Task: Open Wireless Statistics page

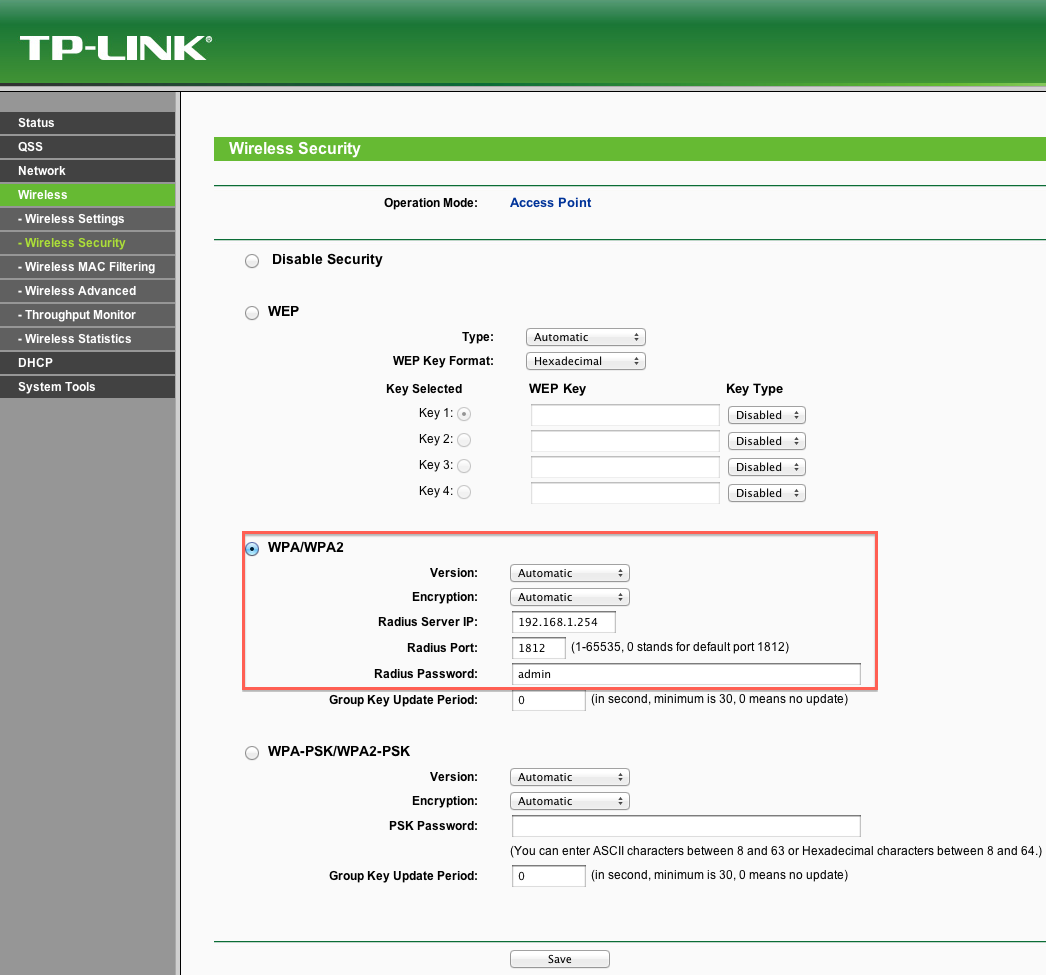Action: click(87, 339)
